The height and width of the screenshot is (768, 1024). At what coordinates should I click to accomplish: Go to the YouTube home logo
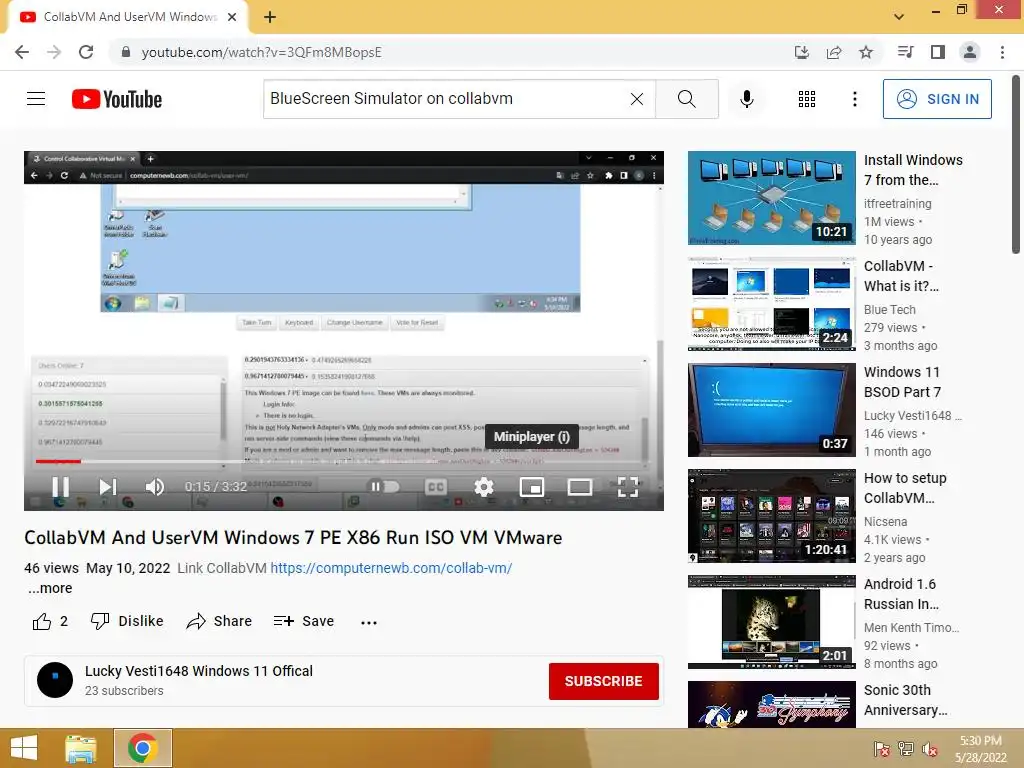click(117, 99)
